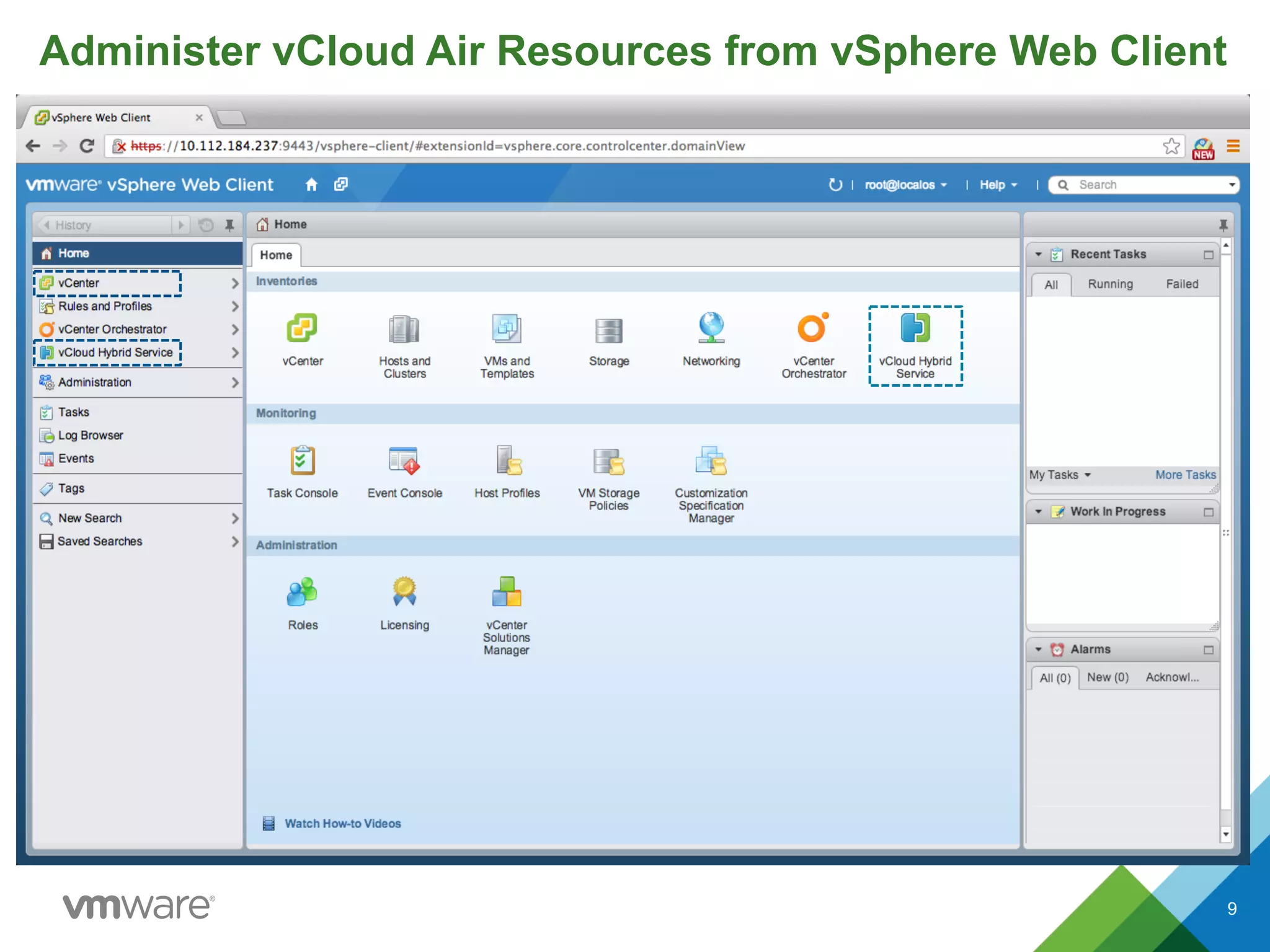Open the browser hamburger menu
Viewport: 1270px width, 952px height.
pos(1233,146)
